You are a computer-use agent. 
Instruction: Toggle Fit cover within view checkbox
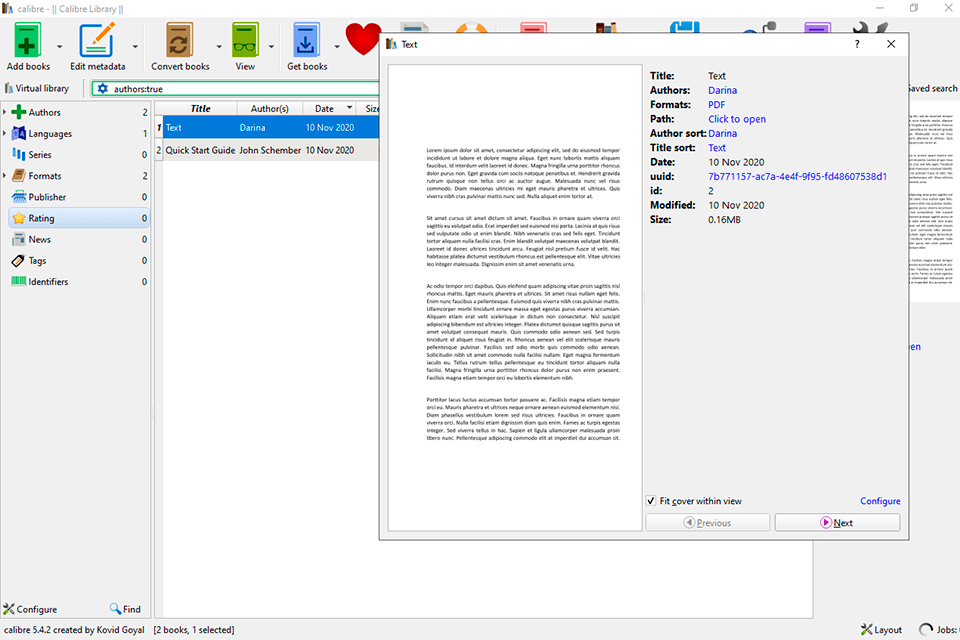point(651,501)
